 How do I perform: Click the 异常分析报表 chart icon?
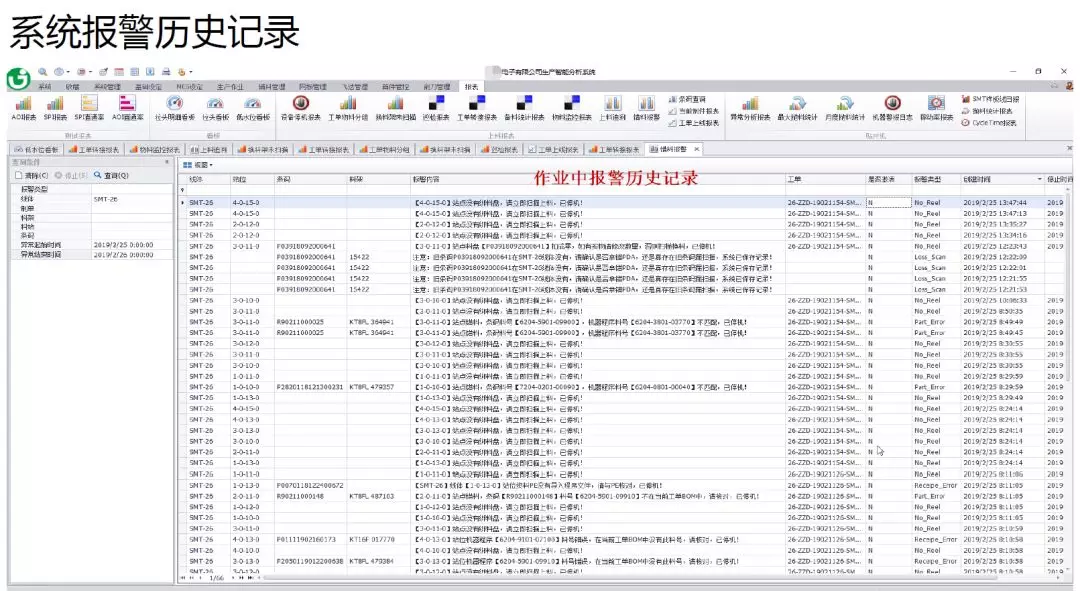click(749, 106)
